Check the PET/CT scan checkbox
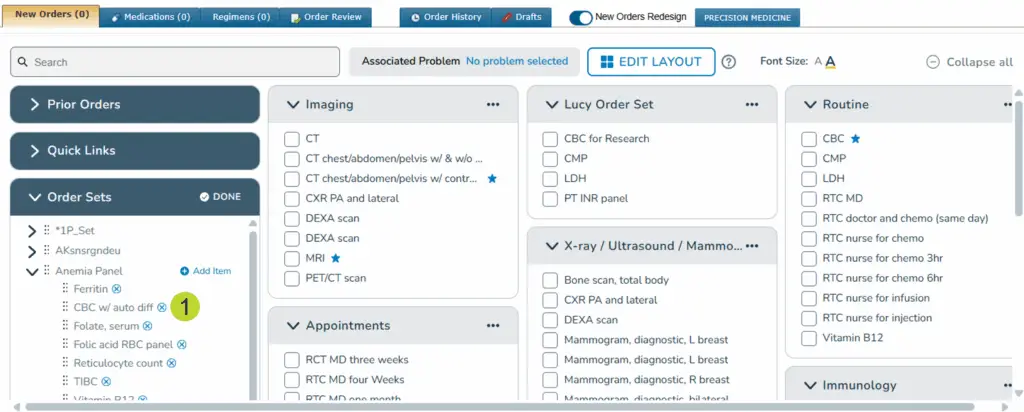The image size is (1024, 412). point(292,278)
